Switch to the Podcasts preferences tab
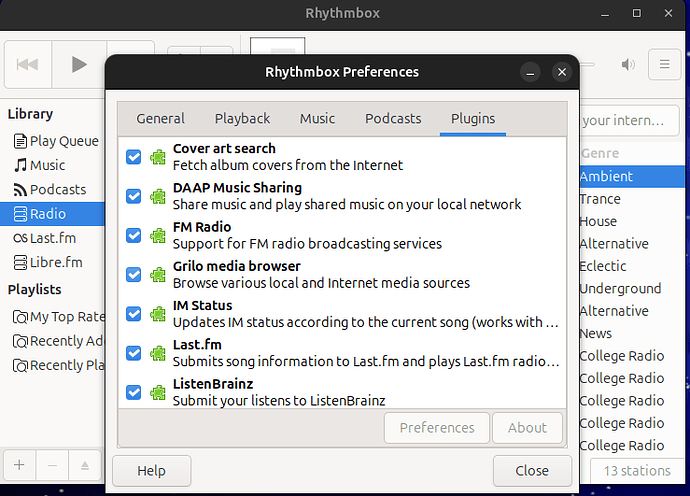 392,118
